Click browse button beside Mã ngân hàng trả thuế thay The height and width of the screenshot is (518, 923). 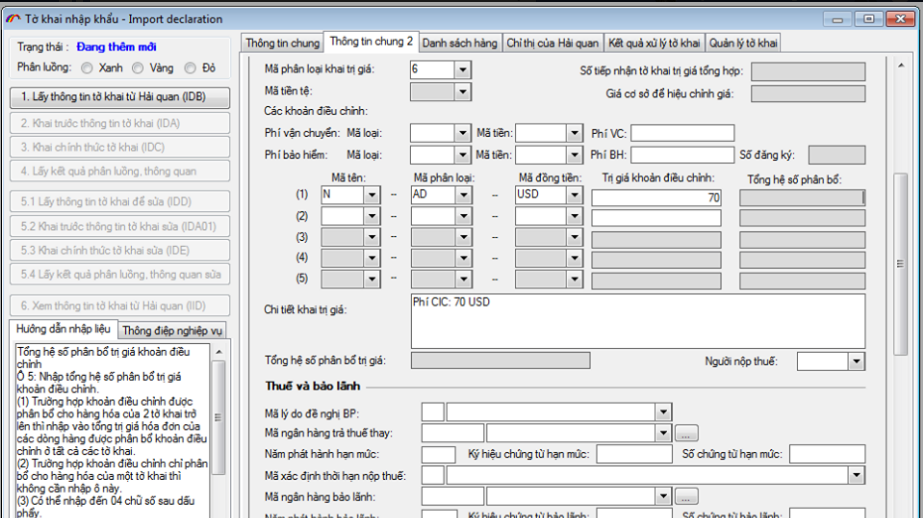coord(685,433)
